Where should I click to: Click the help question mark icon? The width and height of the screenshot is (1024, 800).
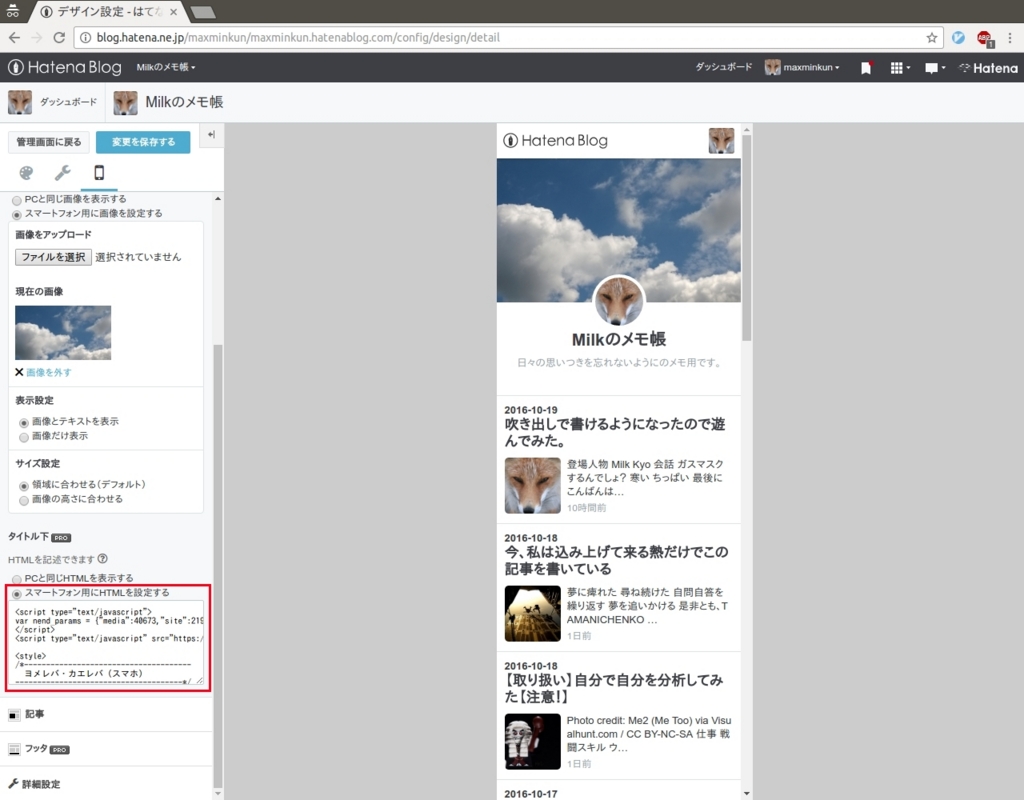pos(103,559)
